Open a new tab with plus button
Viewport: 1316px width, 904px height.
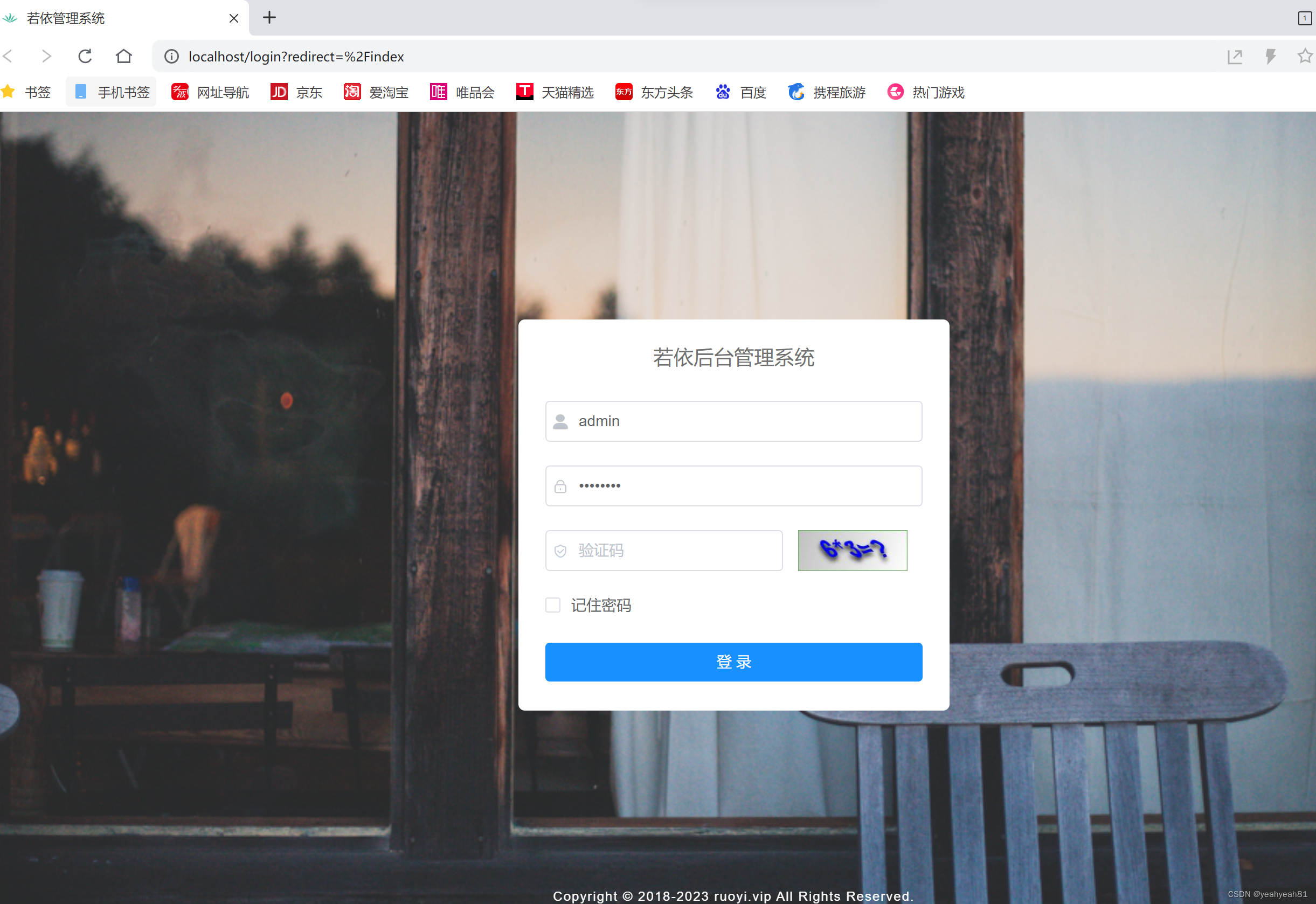click(269, 18)
